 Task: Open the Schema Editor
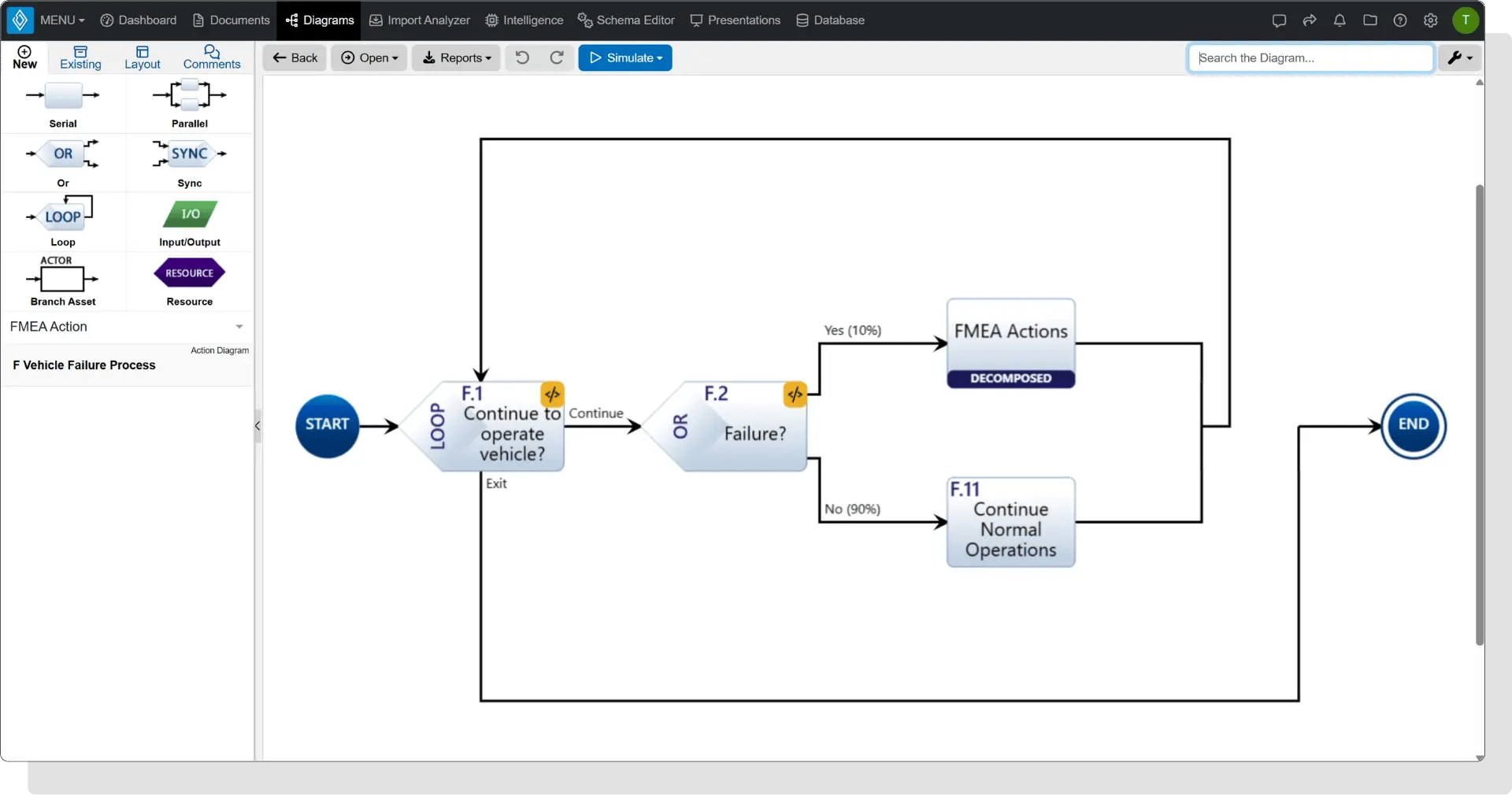[x=626, y=20]
